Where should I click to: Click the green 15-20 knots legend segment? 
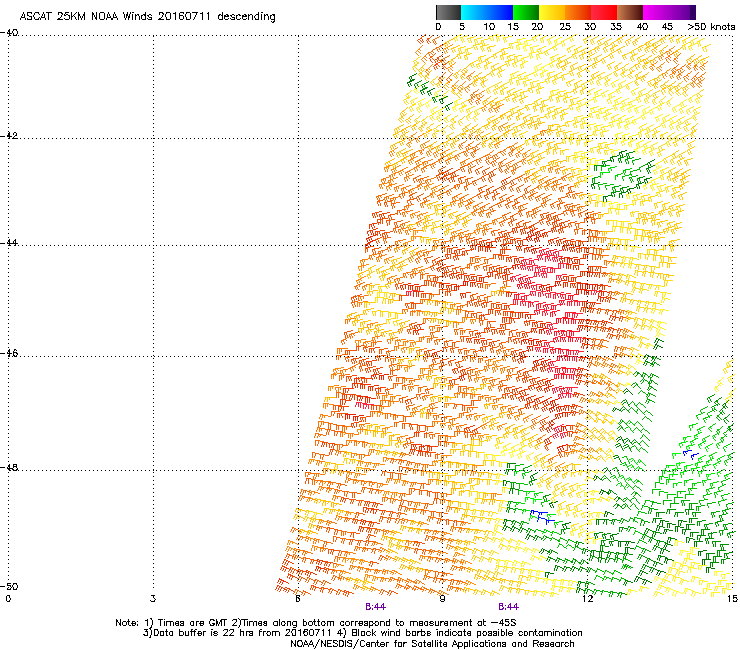[526, 12]
